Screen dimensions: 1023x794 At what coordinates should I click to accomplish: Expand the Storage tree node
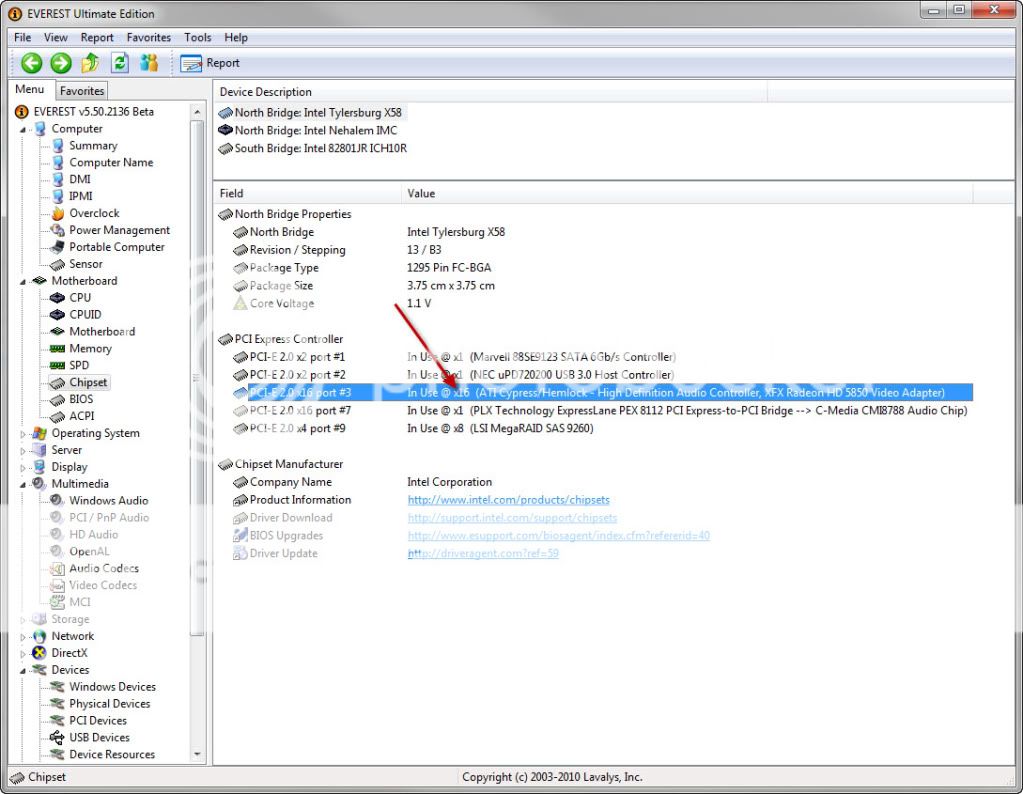coord(23,620)
